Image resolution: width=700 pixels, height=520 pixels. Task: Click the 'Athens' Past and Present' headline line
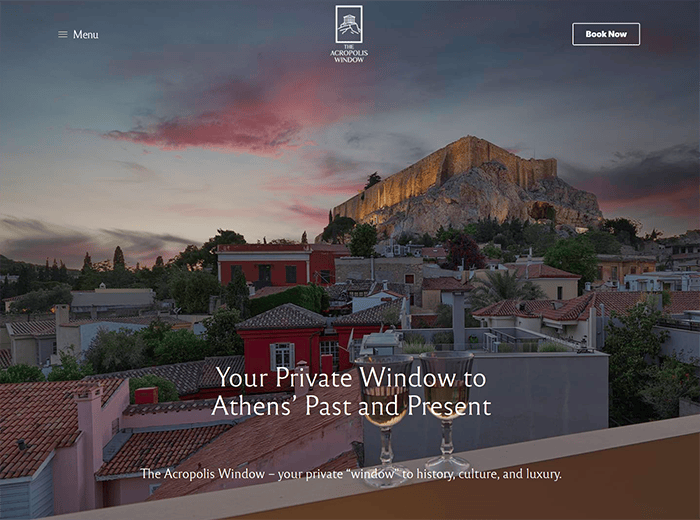[351, 406]
